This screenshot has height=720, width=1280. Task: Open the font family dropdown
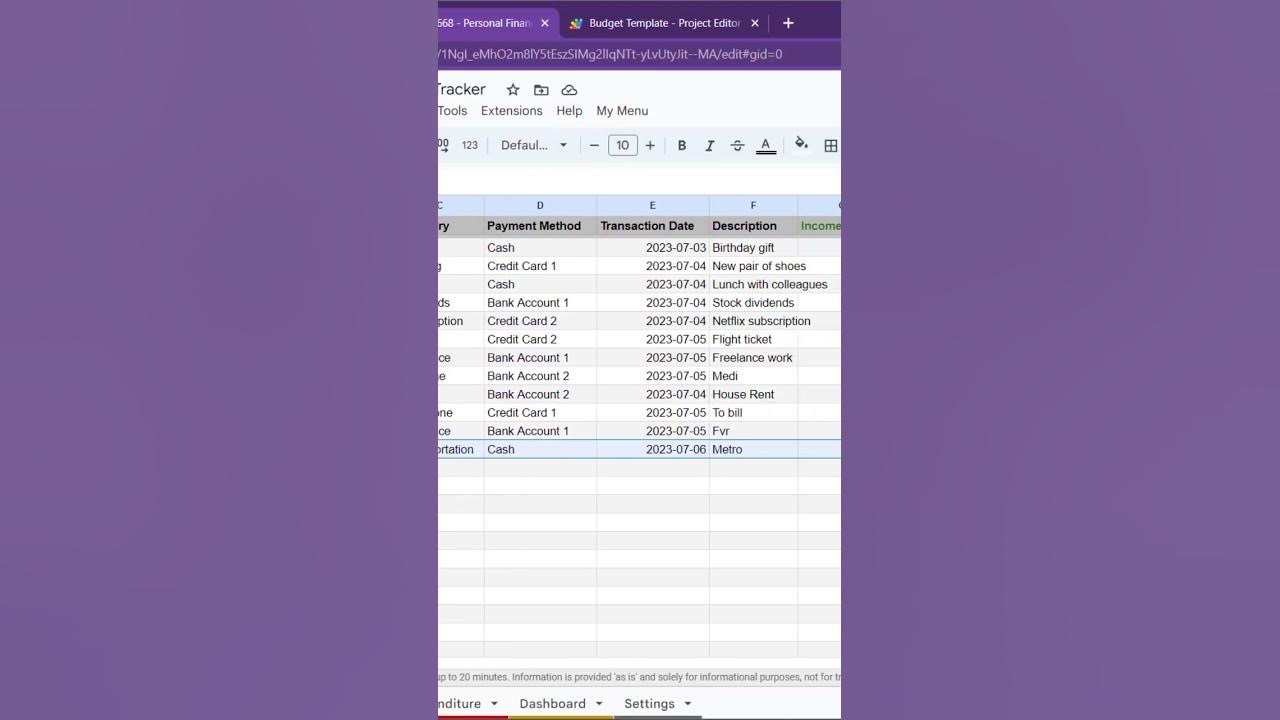[534, 145]
